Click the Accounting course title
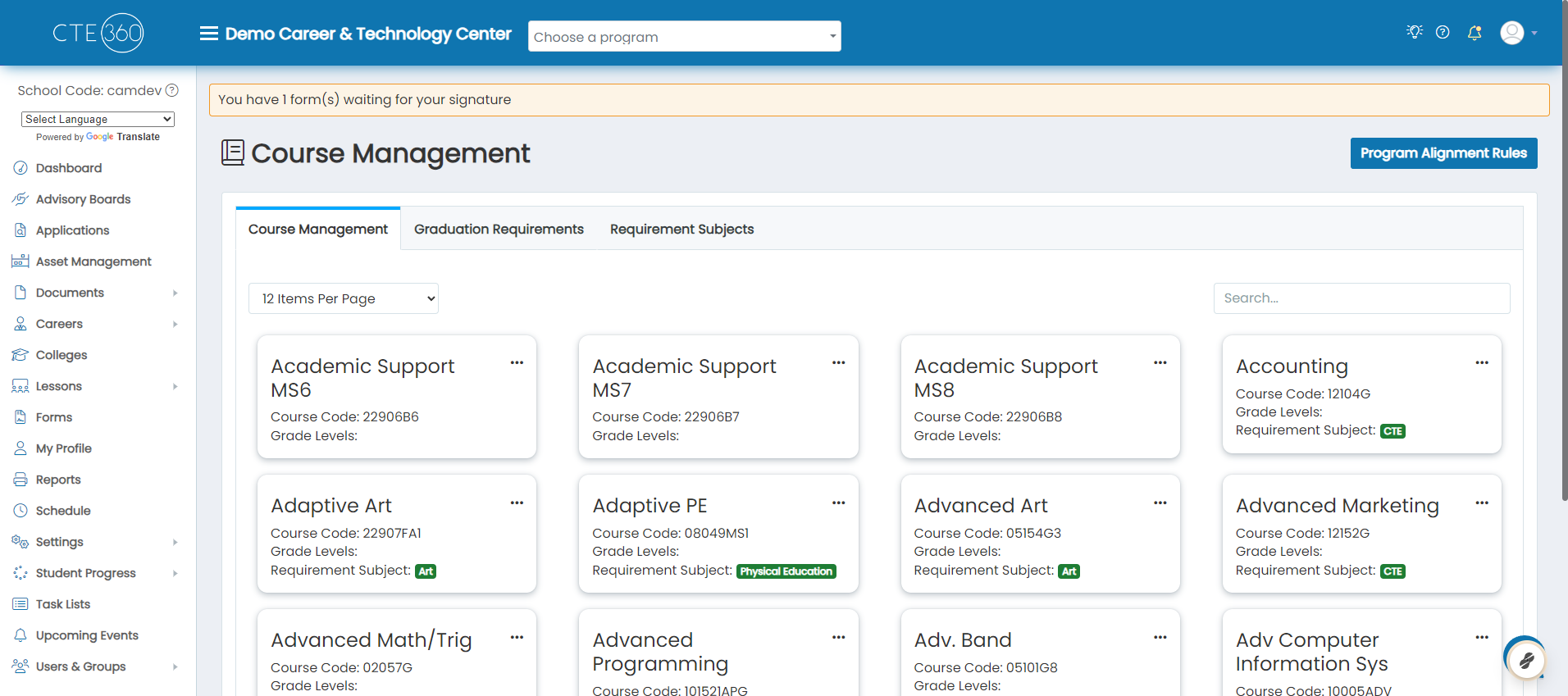 coord(1292,366)
